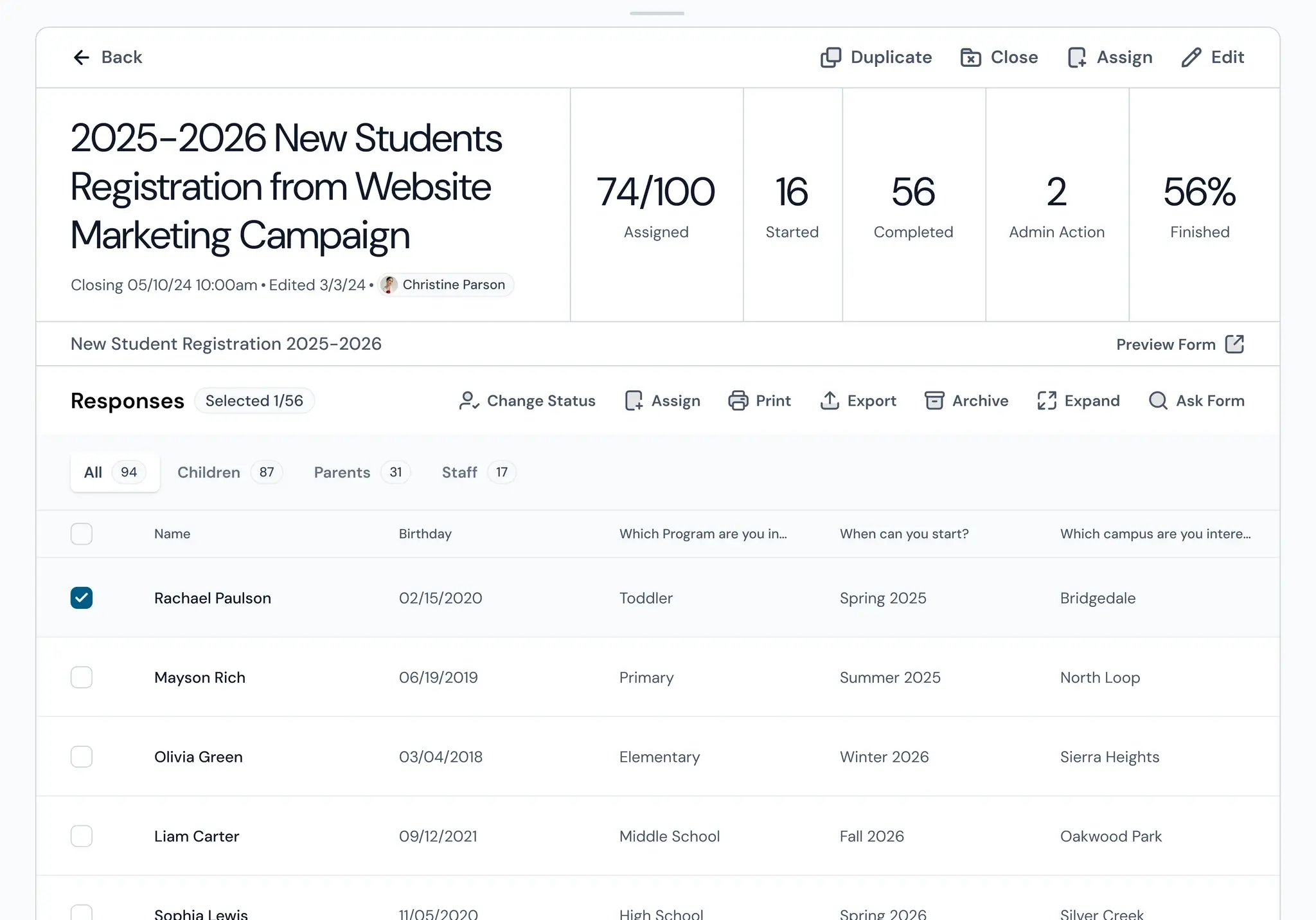Screen dimensions: 1316x920
Task: Click Assign button in Responses toolbar
Action: coord(662,401)
